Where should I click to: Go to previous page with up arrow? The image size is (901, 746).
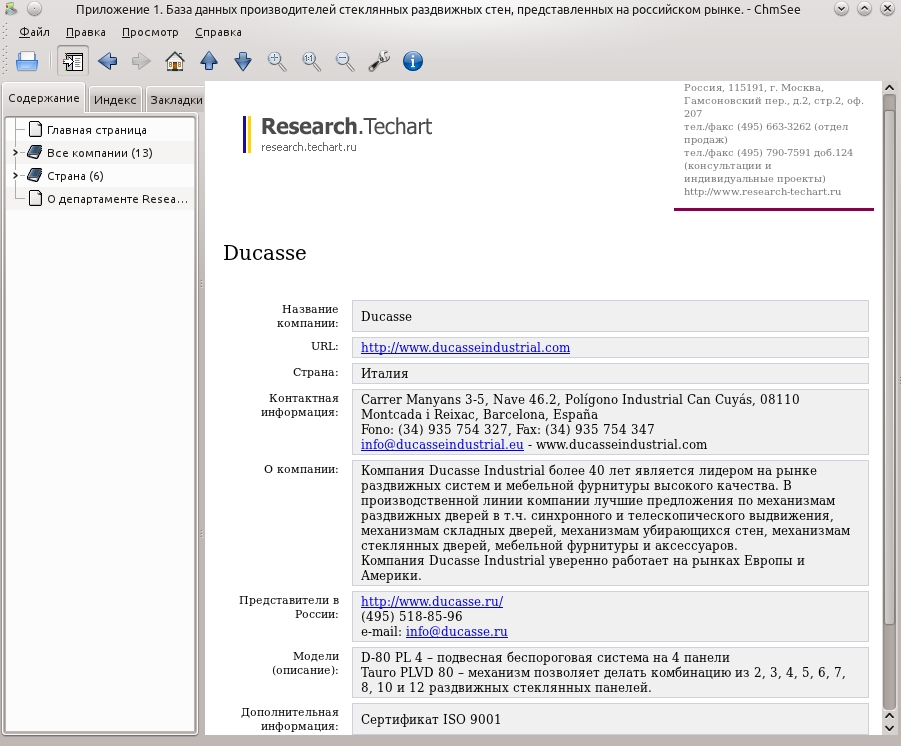(x=209, y=61)
